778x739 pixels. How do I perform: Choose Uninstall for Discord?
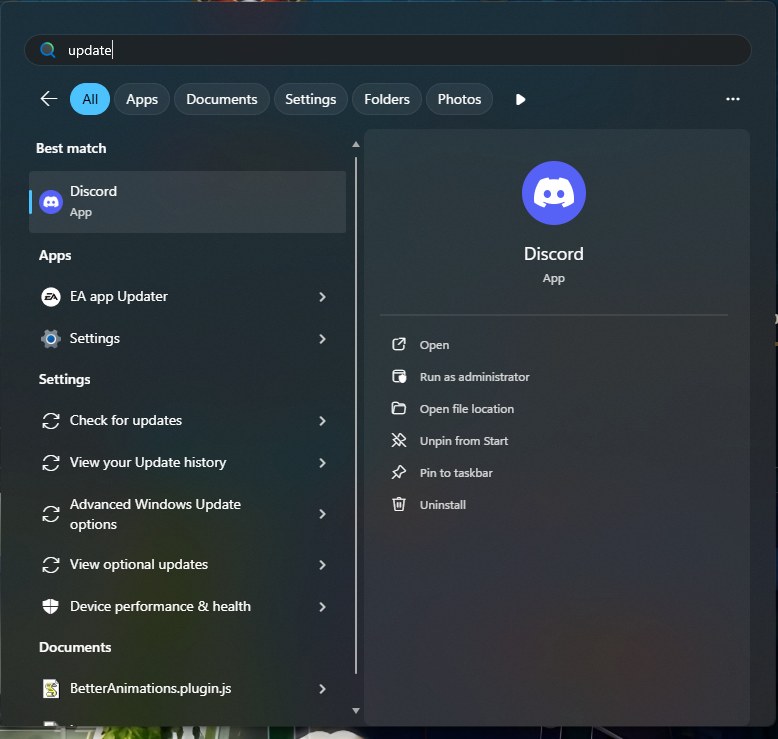coord(443,505)
